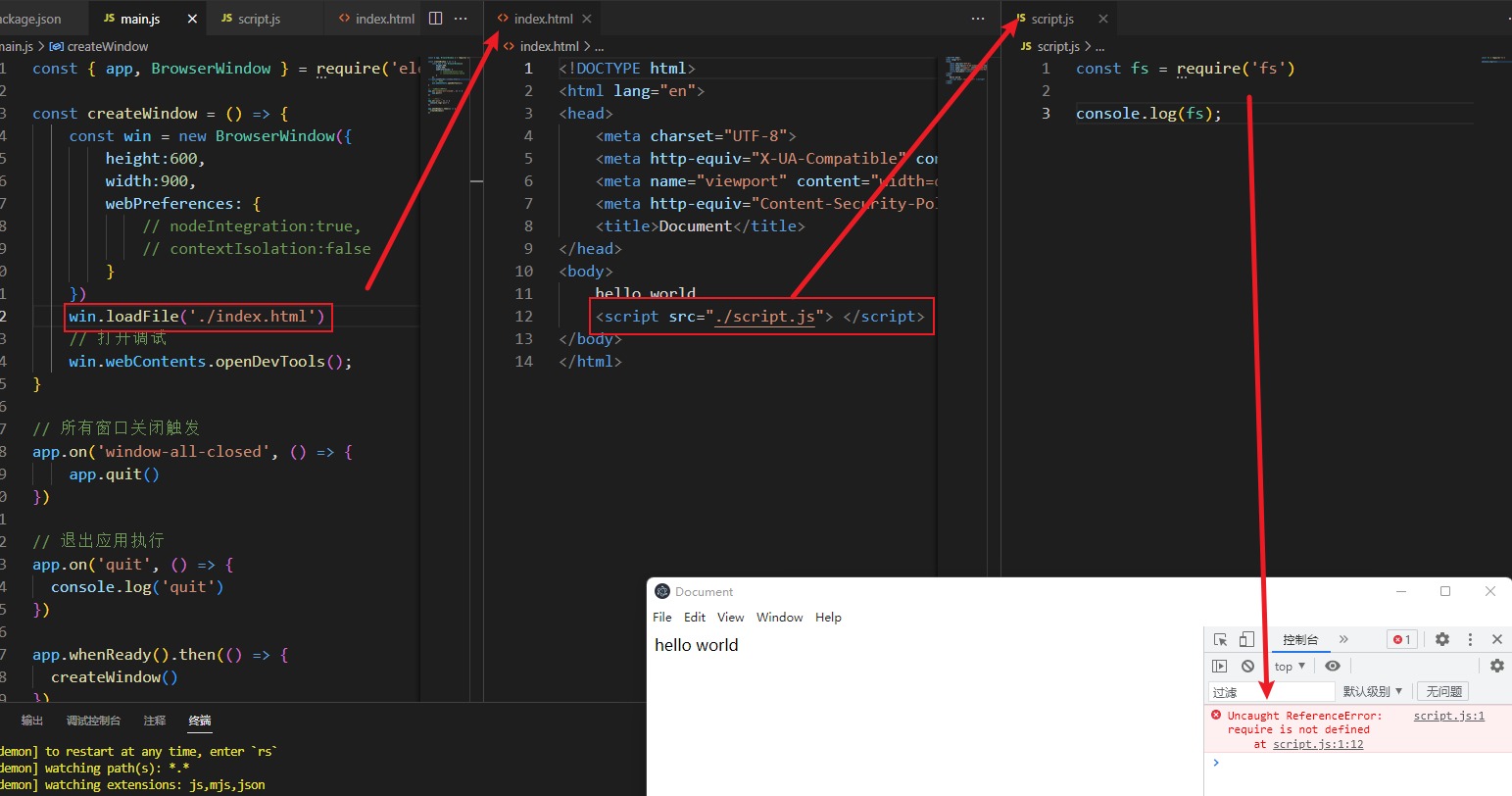Screen dimensions: 1512x796
Task: Clear the console with the ban icon
Action: coord(1247,667)
